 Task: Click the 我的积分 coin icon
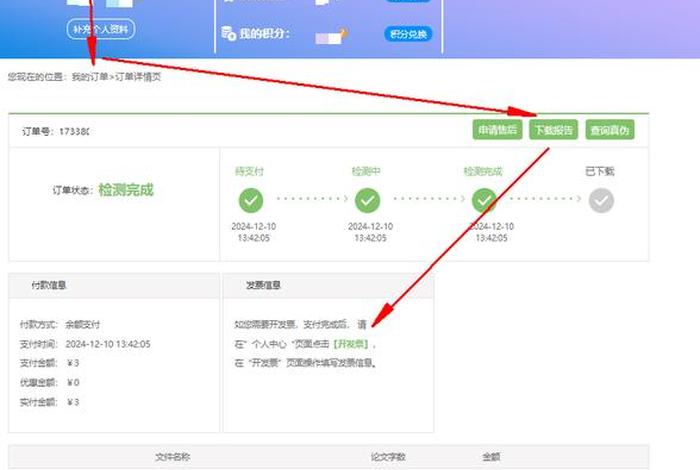pos(229,33)
